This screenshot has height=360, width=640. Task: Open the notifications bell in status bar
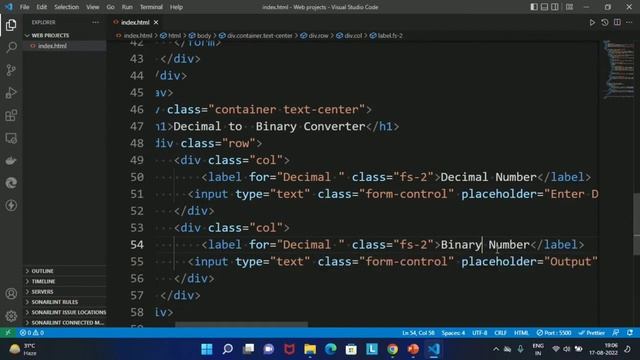tap(630, 333)
